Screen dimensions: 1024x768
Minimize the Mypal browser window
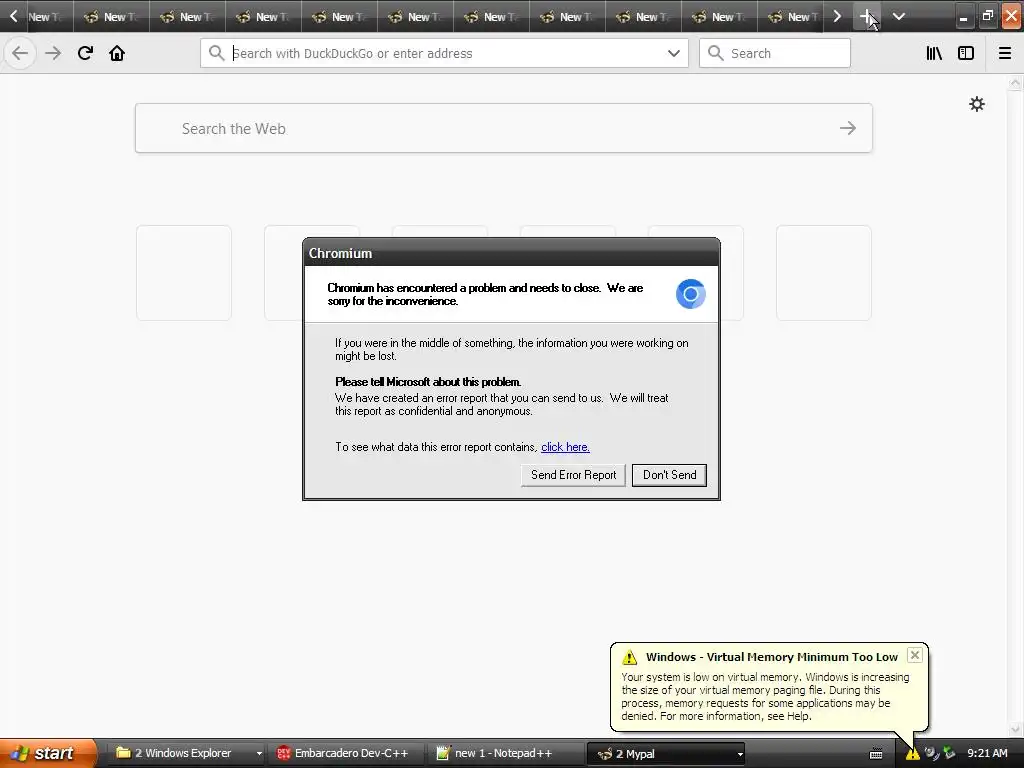[963, 16]
